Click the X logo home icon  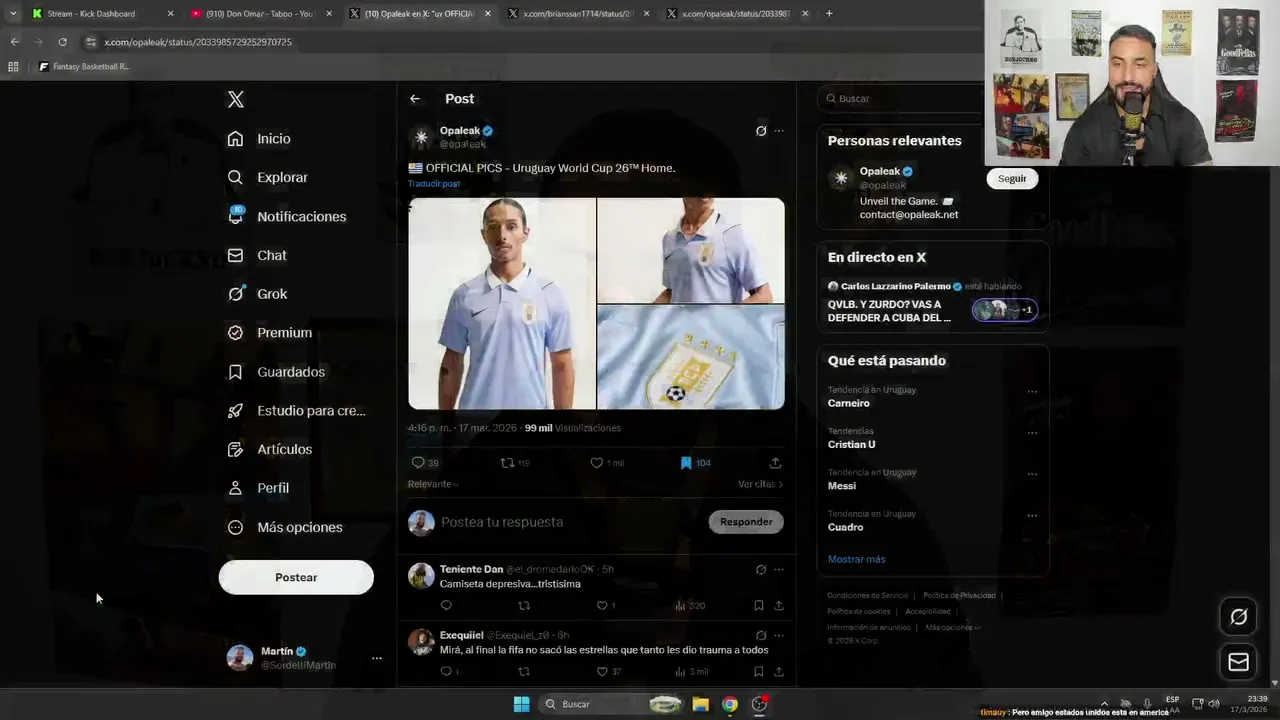(236, 99)
